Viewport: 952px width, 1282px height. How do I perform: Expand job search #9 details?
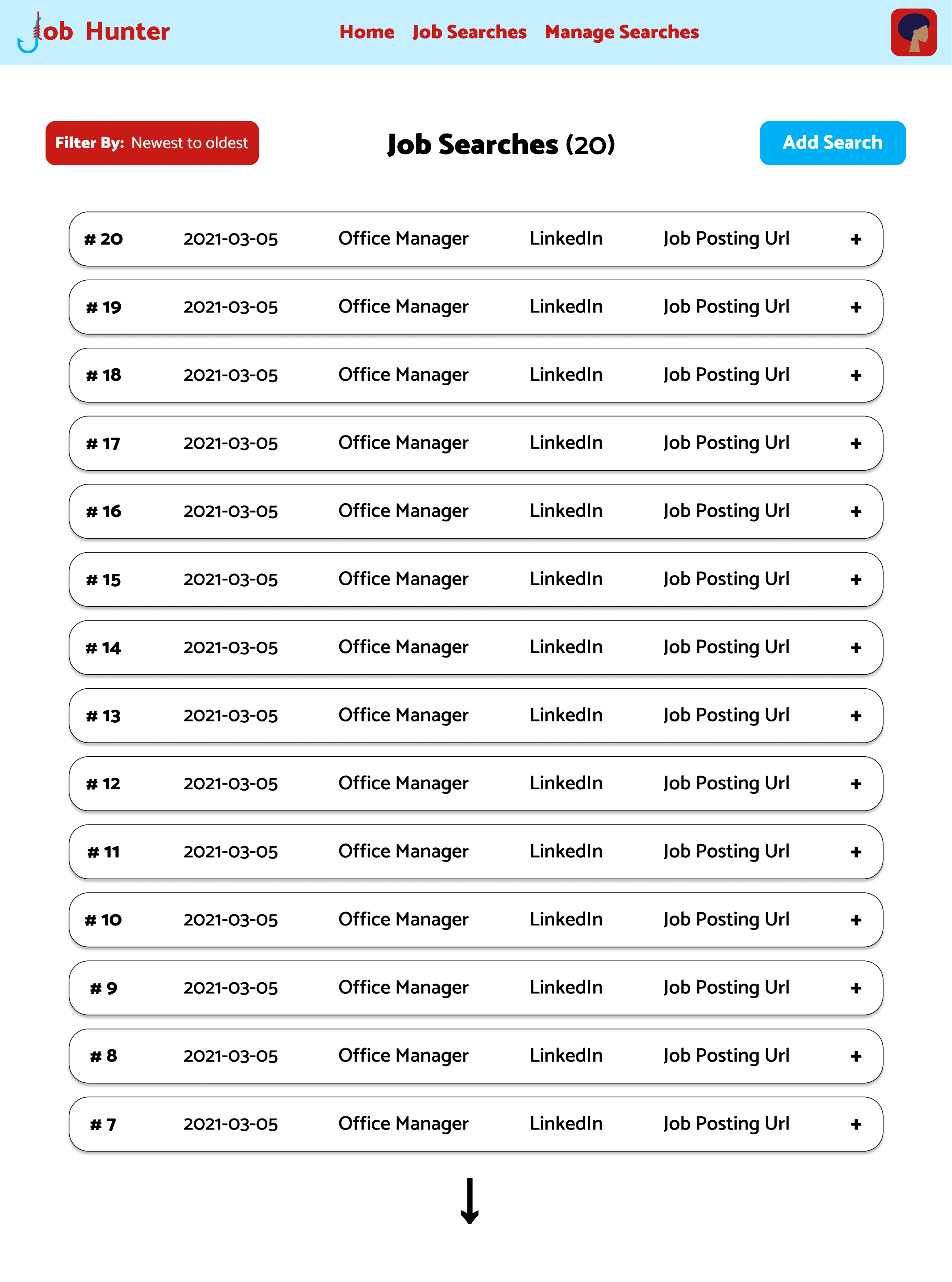click(x=856, y=988)
